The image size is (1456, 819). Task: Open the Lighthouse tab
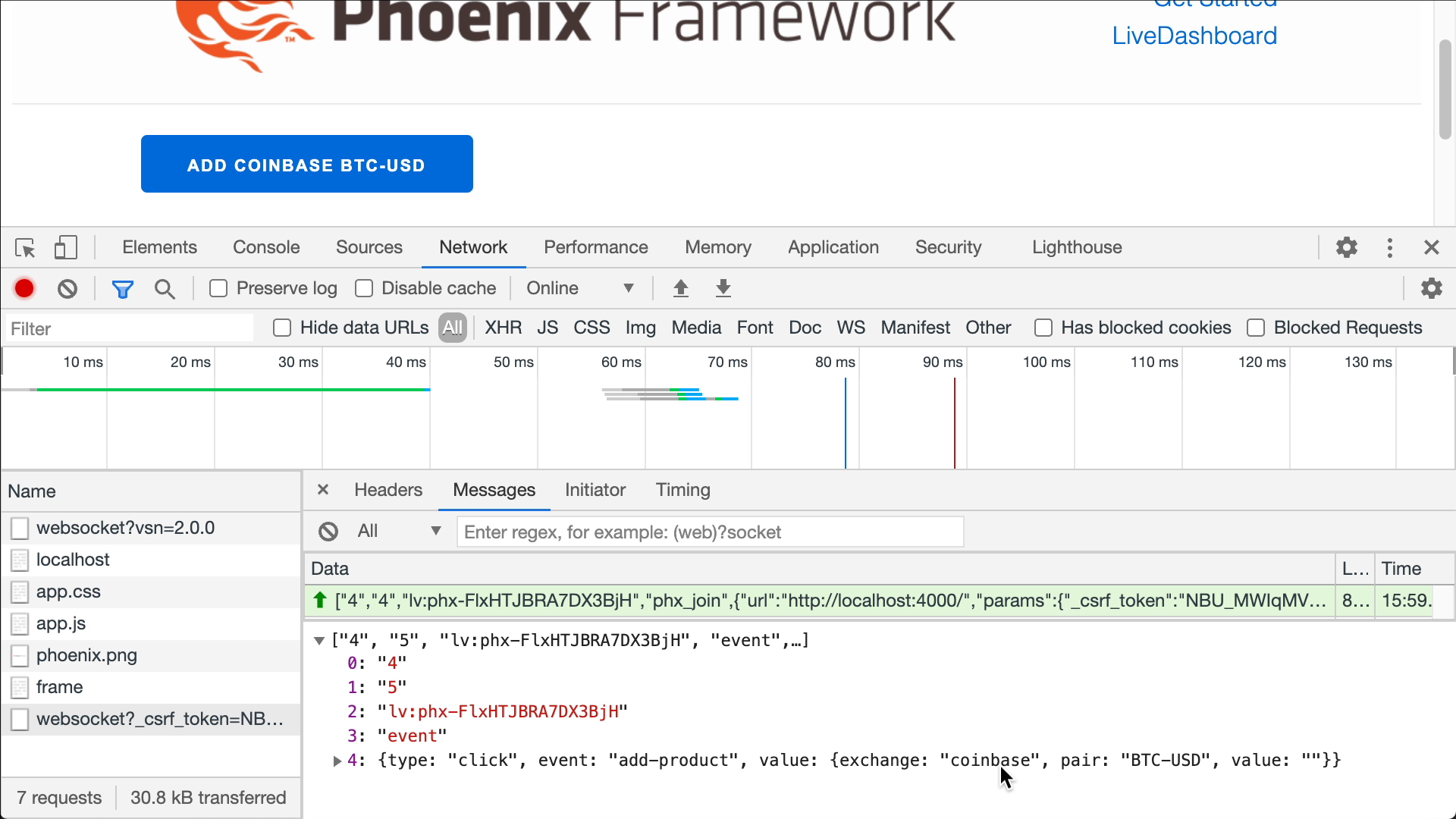1077,247
